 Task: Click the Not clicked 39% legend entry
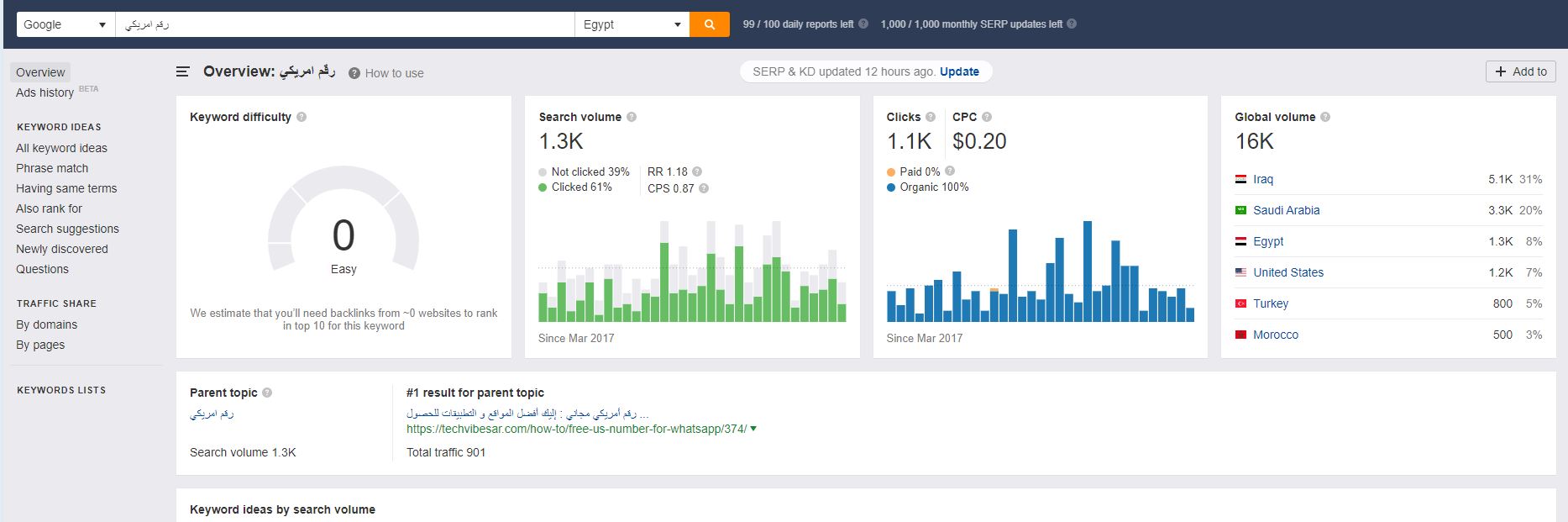coord(585,171)
